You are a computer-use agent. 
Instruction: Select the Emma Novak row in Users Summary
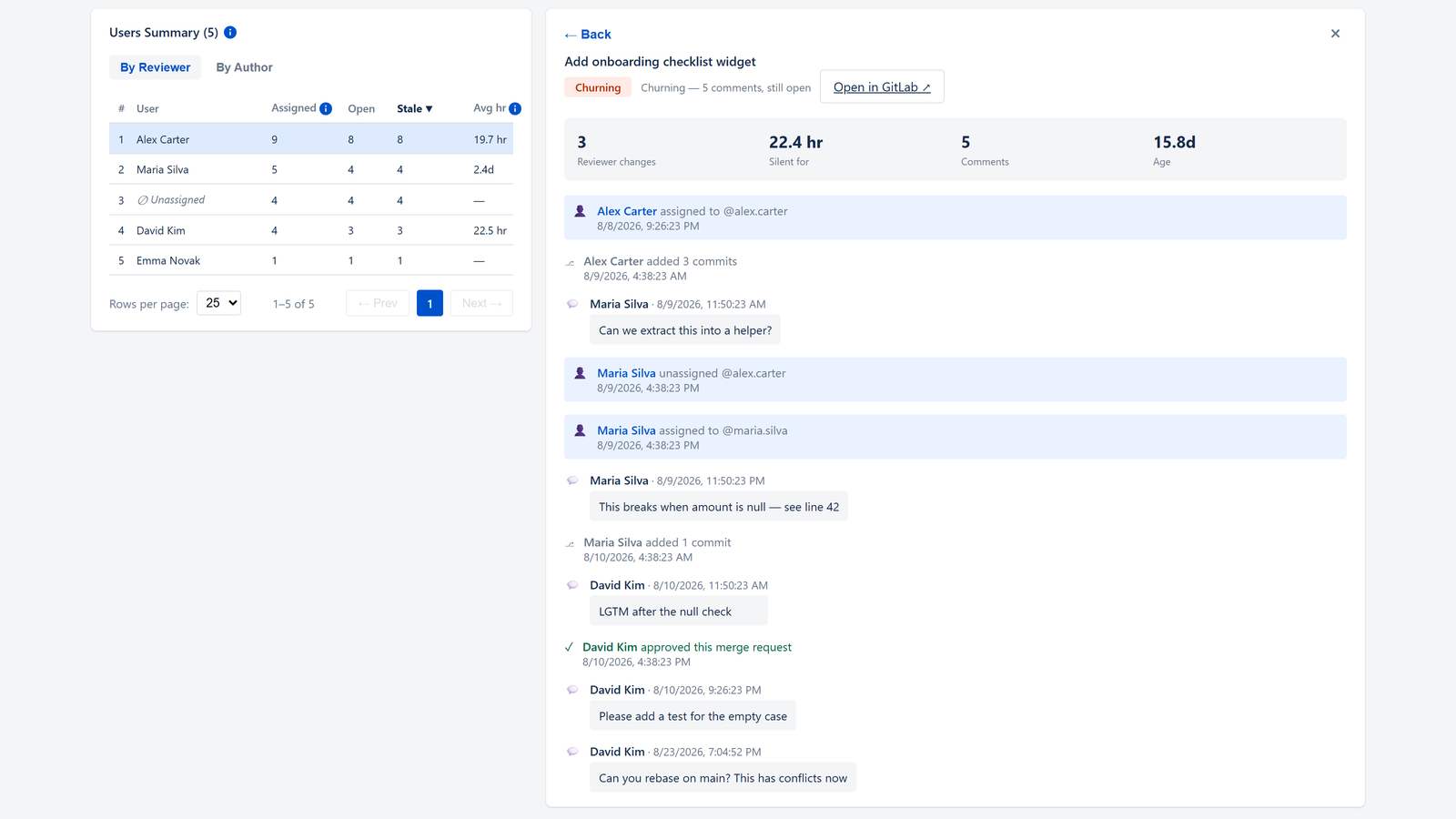click(x=311, y=260)
